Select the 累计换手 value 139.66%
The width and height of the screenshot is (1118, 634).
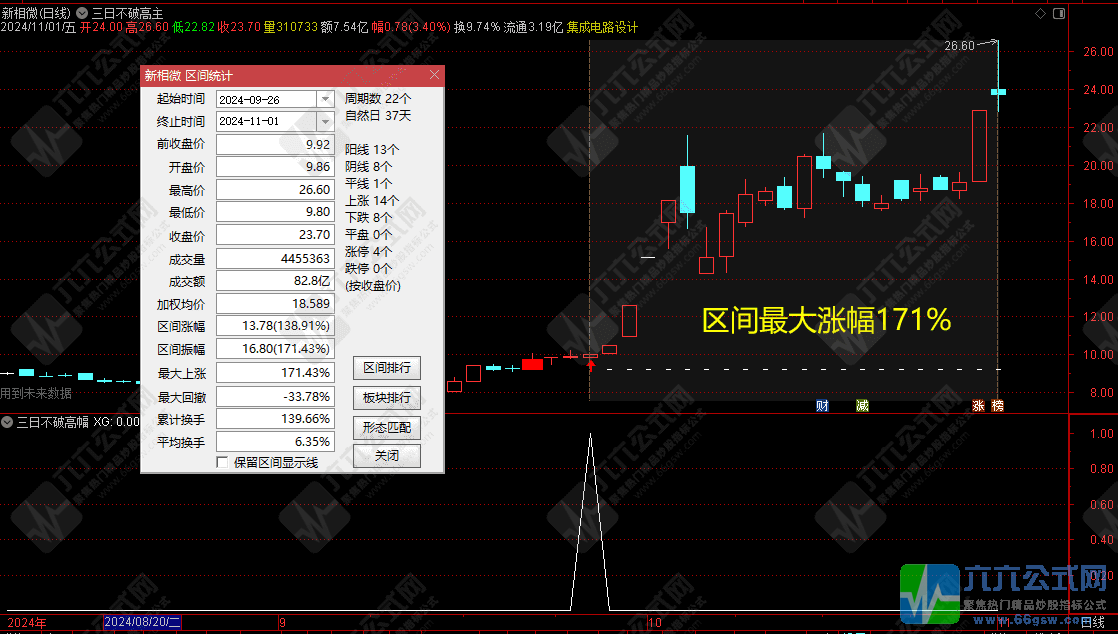[x=275, y=419]
